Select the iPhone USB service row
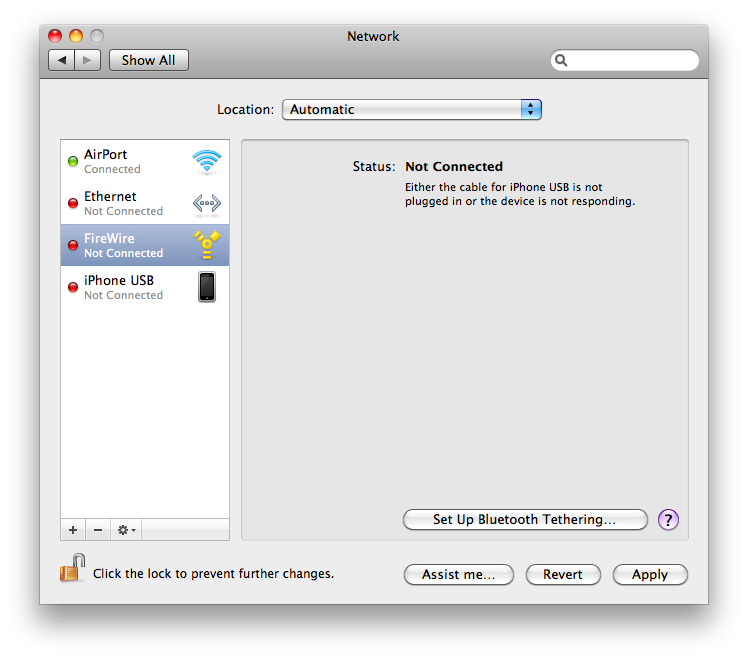 pos(145,287)
